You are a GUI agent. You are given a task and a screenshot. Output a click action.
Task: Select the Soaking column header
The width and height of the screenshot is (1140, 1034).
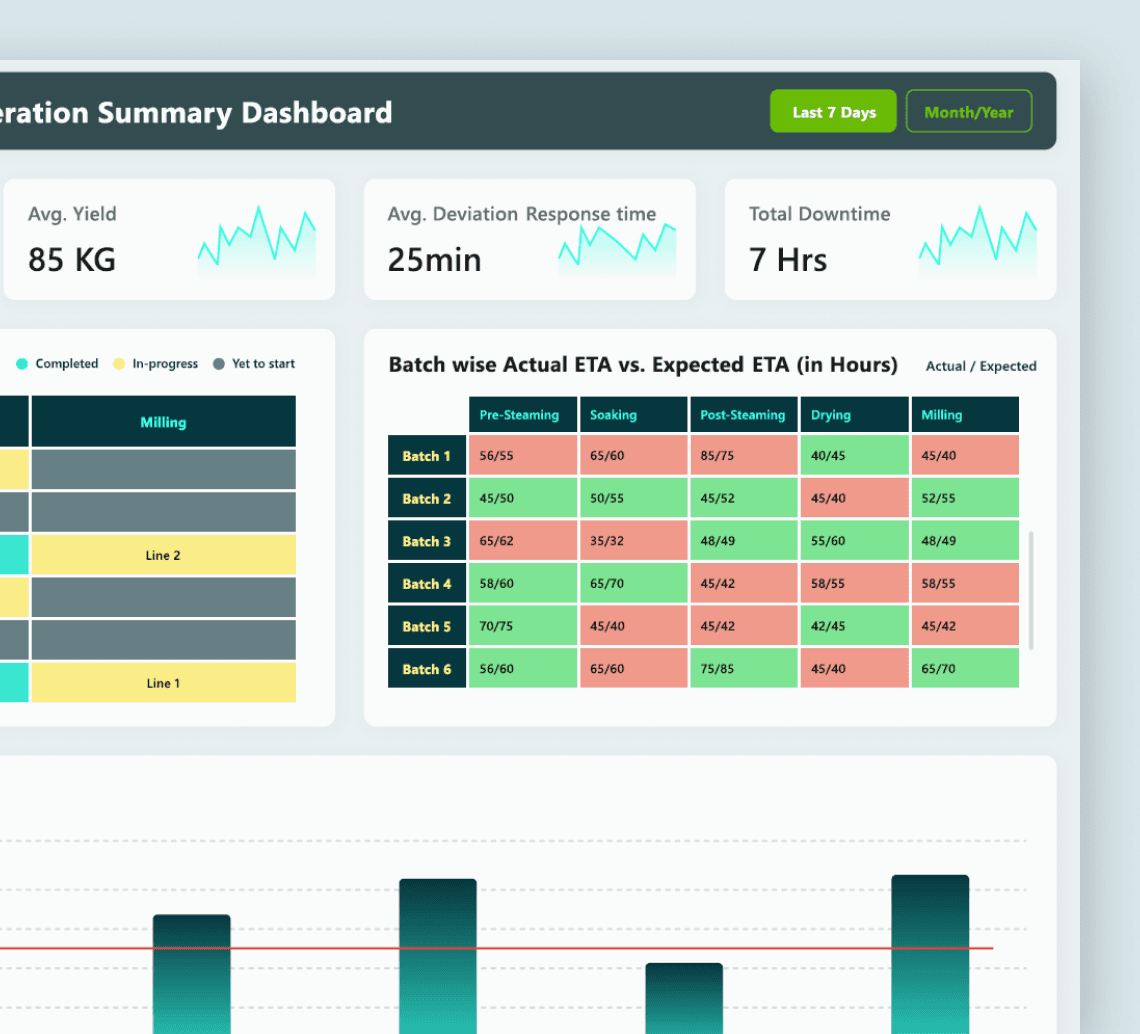coord(633,414)
